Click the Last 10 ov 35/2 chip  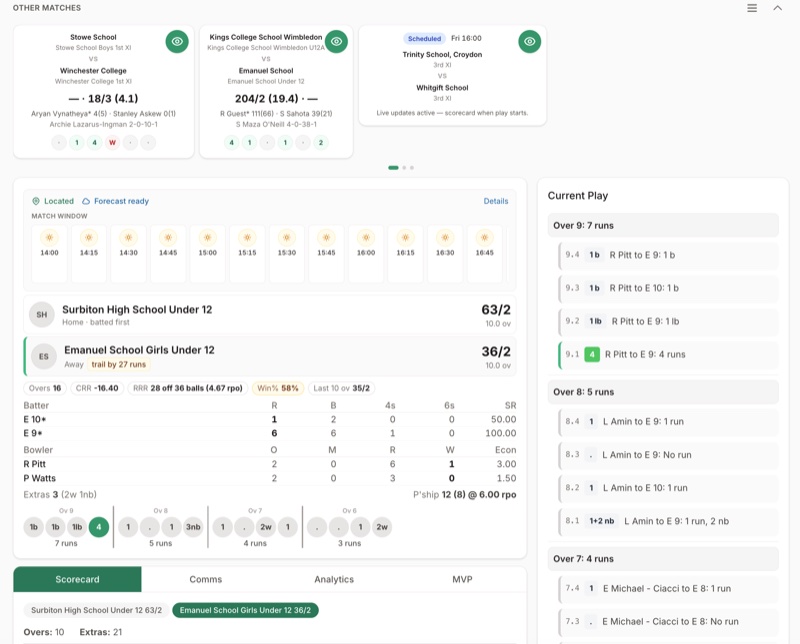click(x=341, y=388)
